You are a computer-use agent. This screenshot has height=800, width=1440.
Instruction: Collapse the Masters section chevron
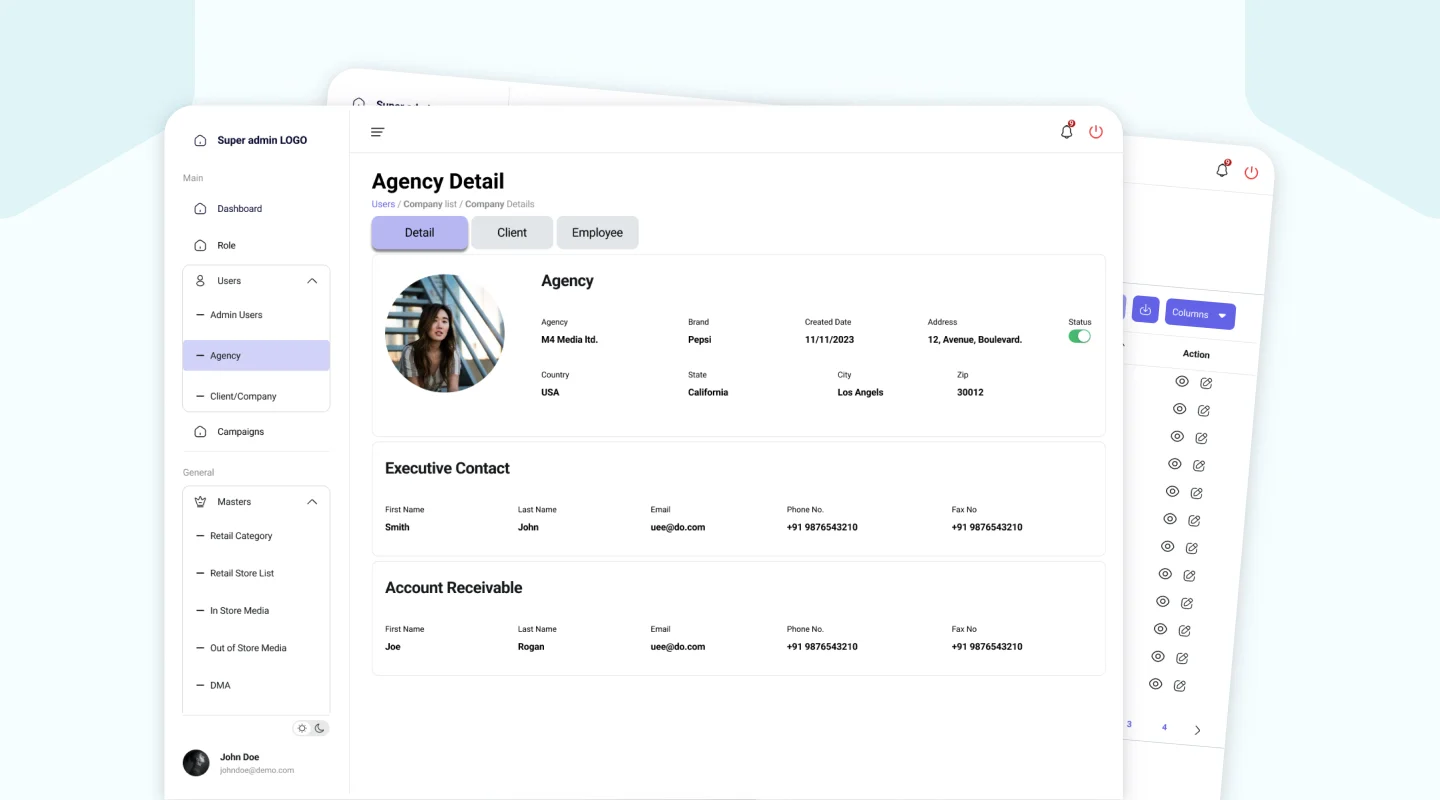[x=312, y=502]
